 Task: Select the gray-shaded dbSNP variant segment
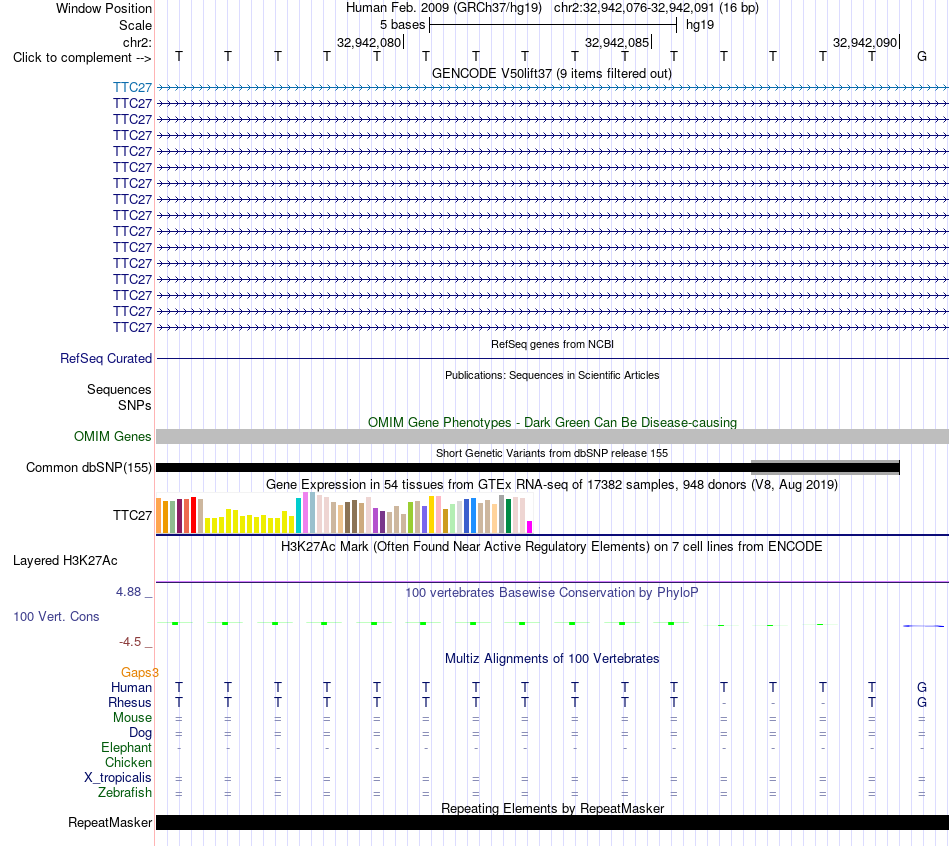coord(825,467)
